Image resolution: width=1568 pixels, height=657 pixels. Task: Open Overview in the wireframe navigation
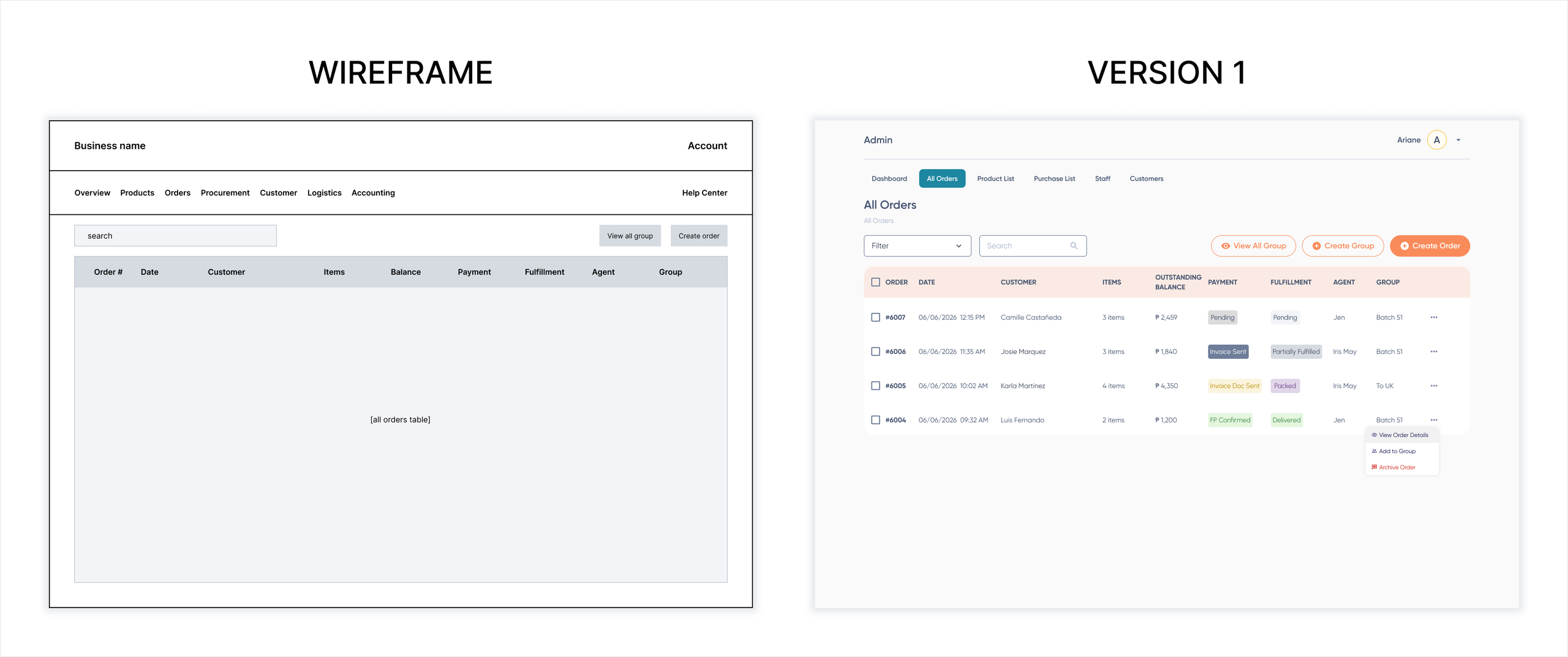pyautogui.click(x=92, y=193)
